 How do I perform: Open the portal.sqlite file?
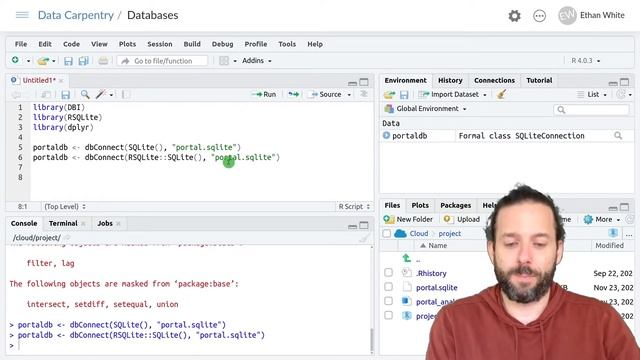click(x=436, y=287)
